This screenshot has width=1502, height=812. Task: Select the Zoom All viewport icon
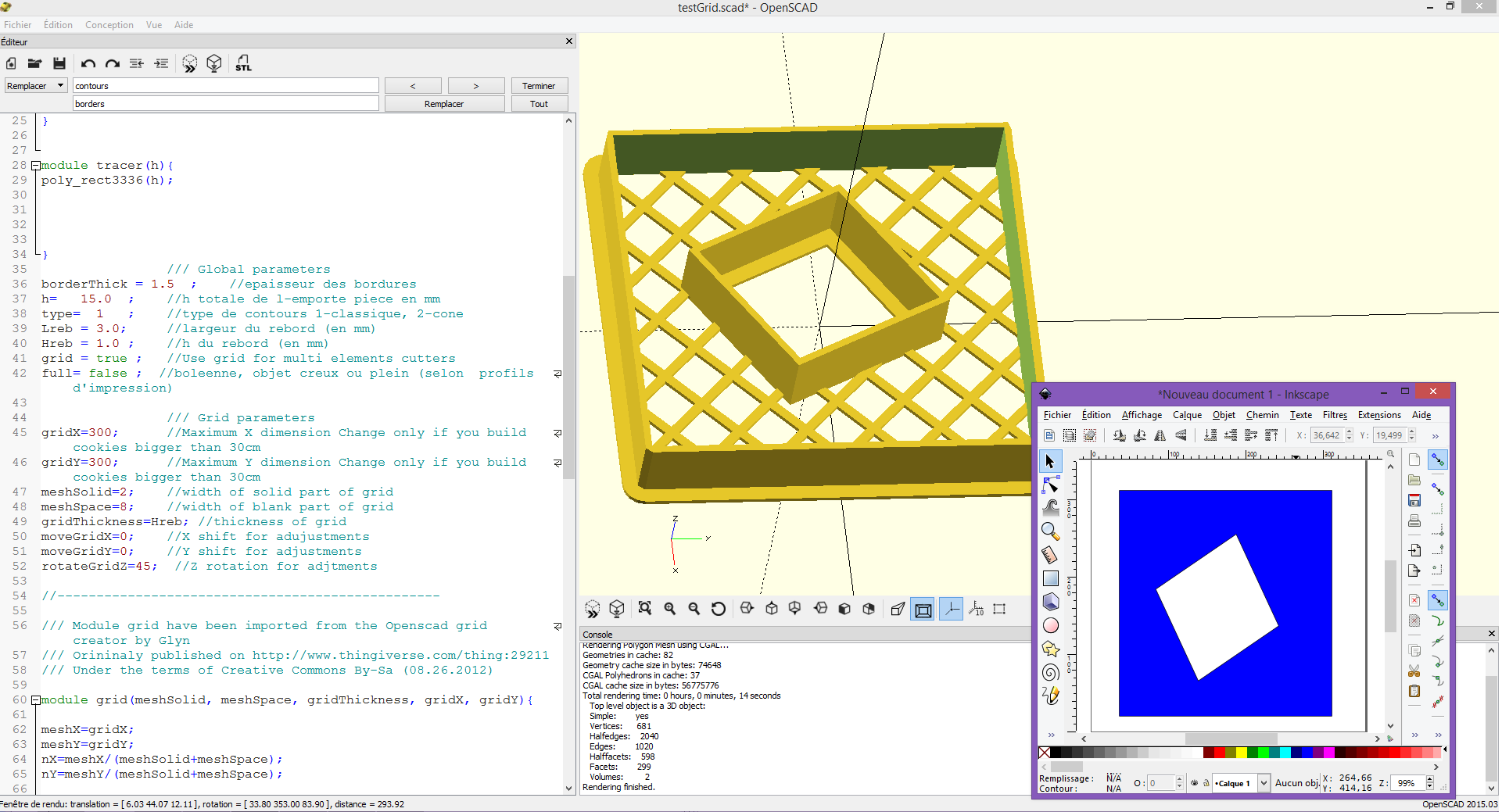point(645,609)
